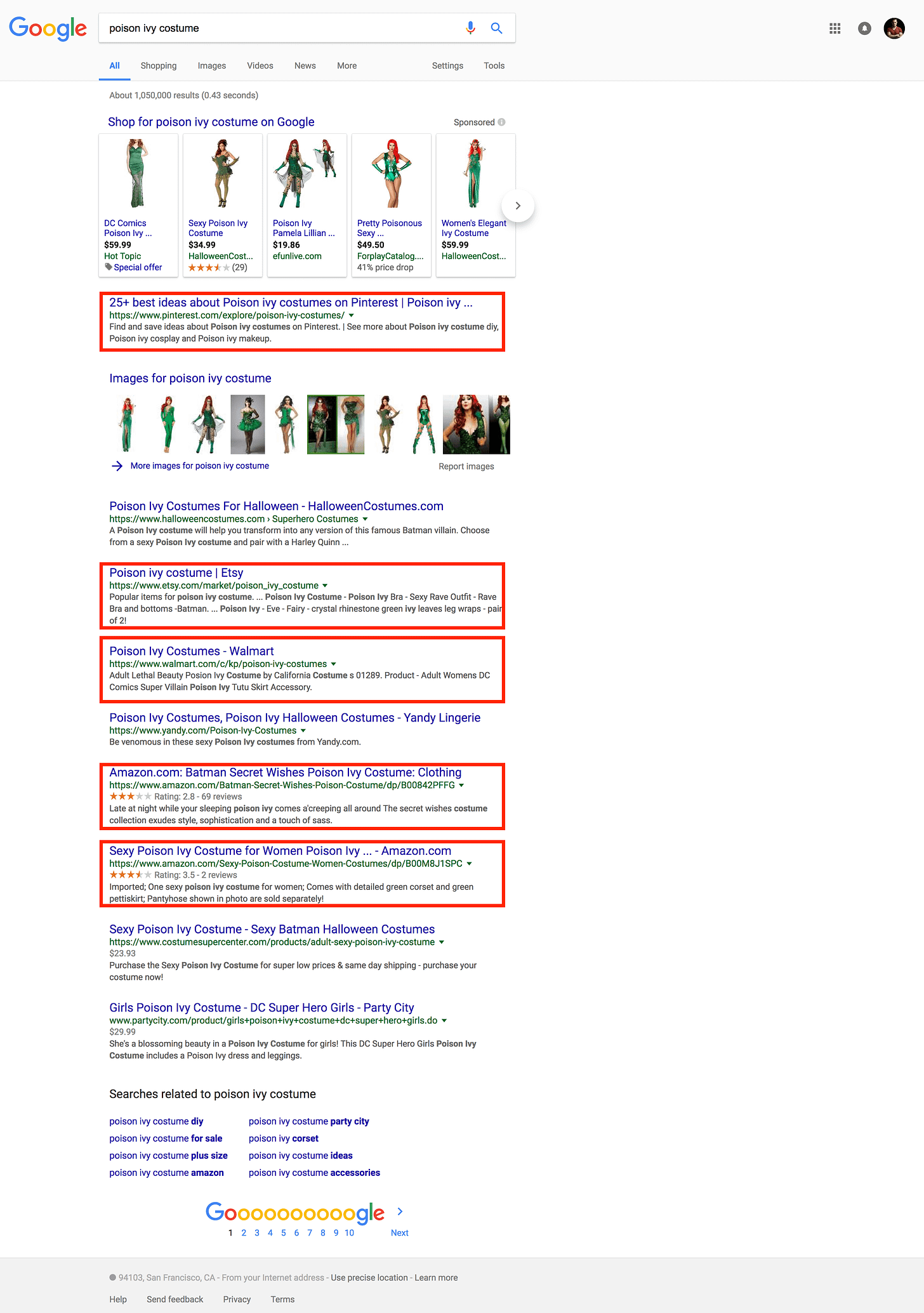
Task: Click More images for poison ivy costume
Action: click(200, 466)
